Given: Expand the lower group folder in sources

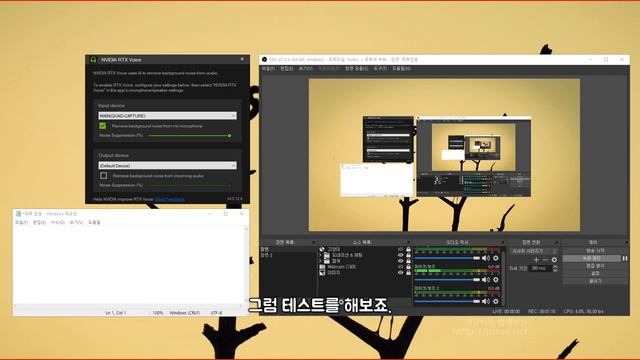Looking at the screenshot, I should tap(320, 260).
